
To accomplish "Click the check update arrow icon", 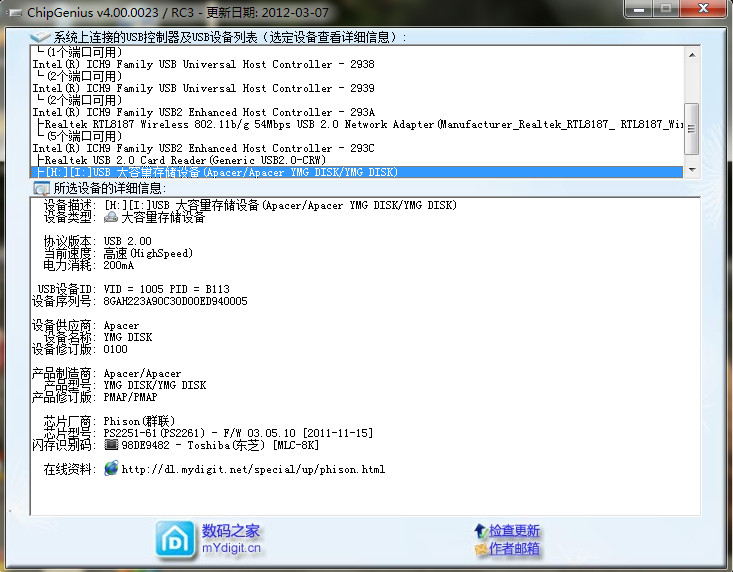I will click(x=480, y=530).
